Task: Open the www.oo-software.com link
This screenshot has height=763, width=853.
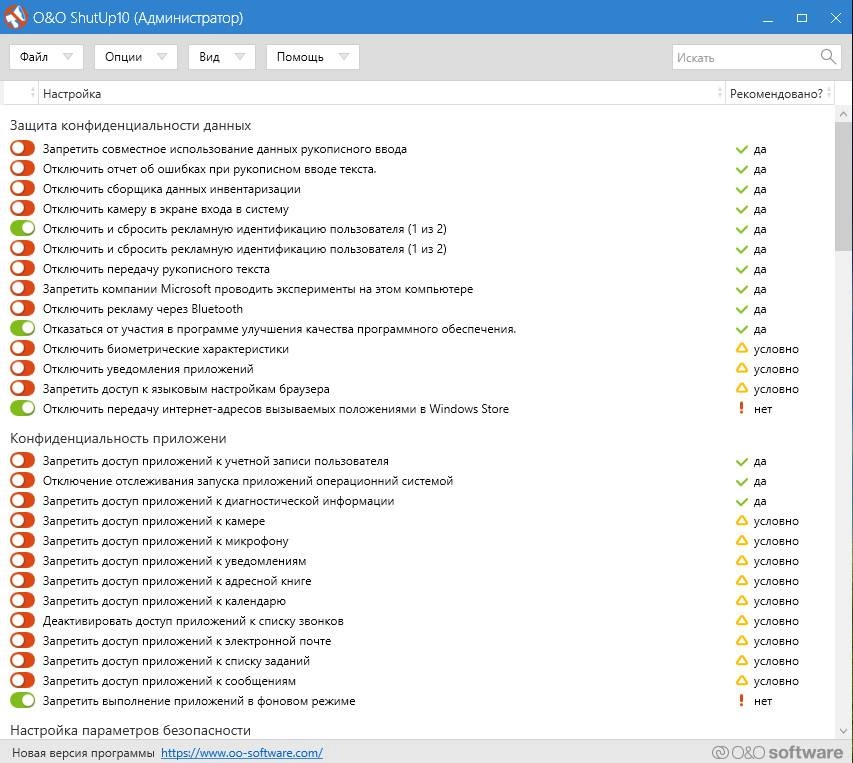Action: (242, 753)
